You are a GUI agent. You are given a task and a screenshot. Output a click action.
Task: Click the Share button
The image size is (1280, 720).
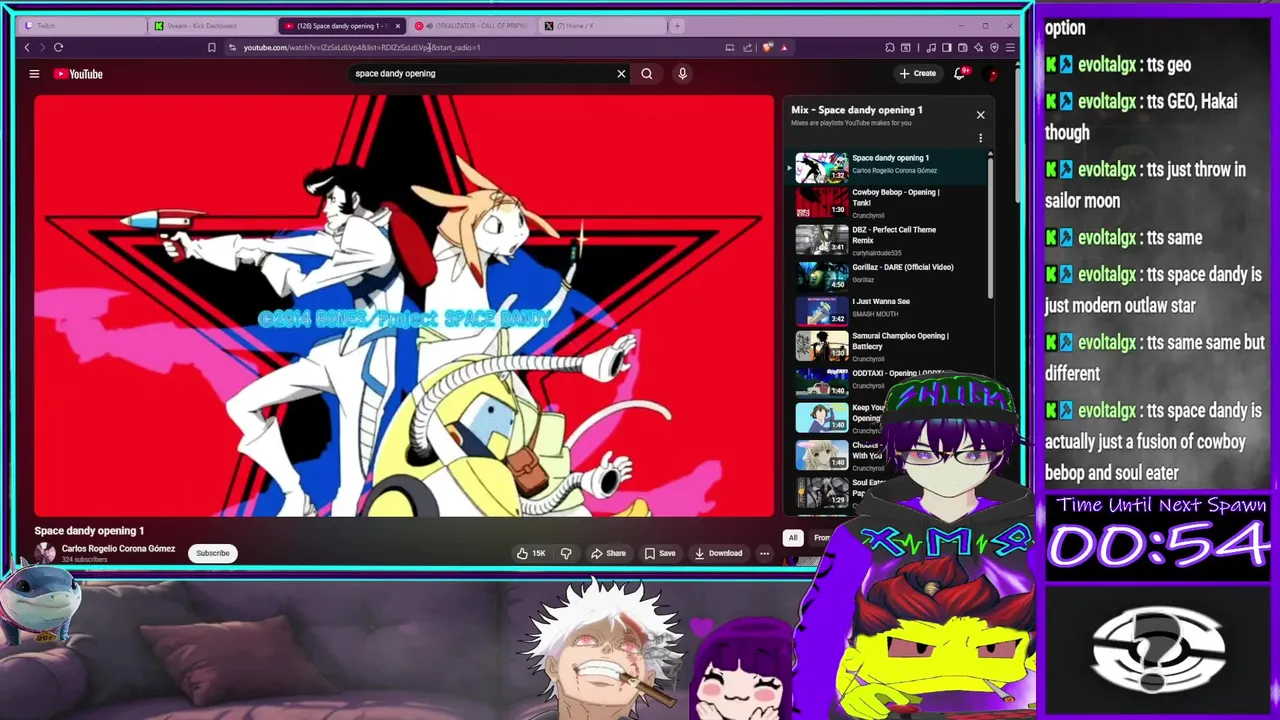pyautogui.click(x=608, y=553)
